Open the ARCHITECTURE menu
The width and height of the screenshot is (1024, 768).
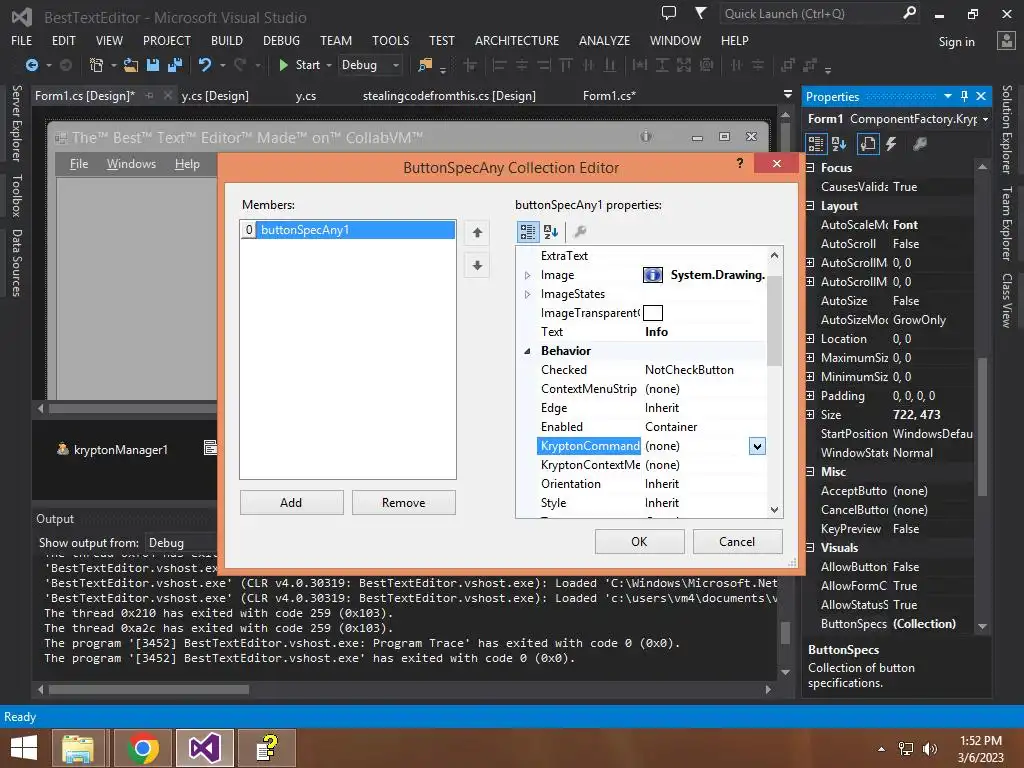517,40
